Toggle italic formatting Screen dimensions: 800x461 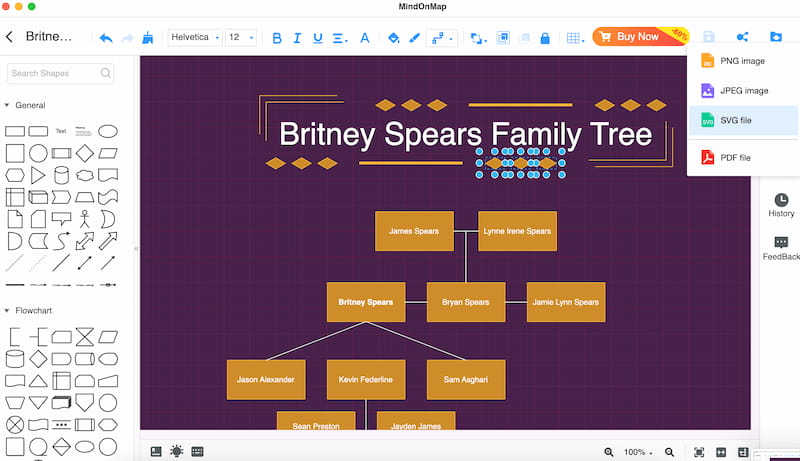297,38
